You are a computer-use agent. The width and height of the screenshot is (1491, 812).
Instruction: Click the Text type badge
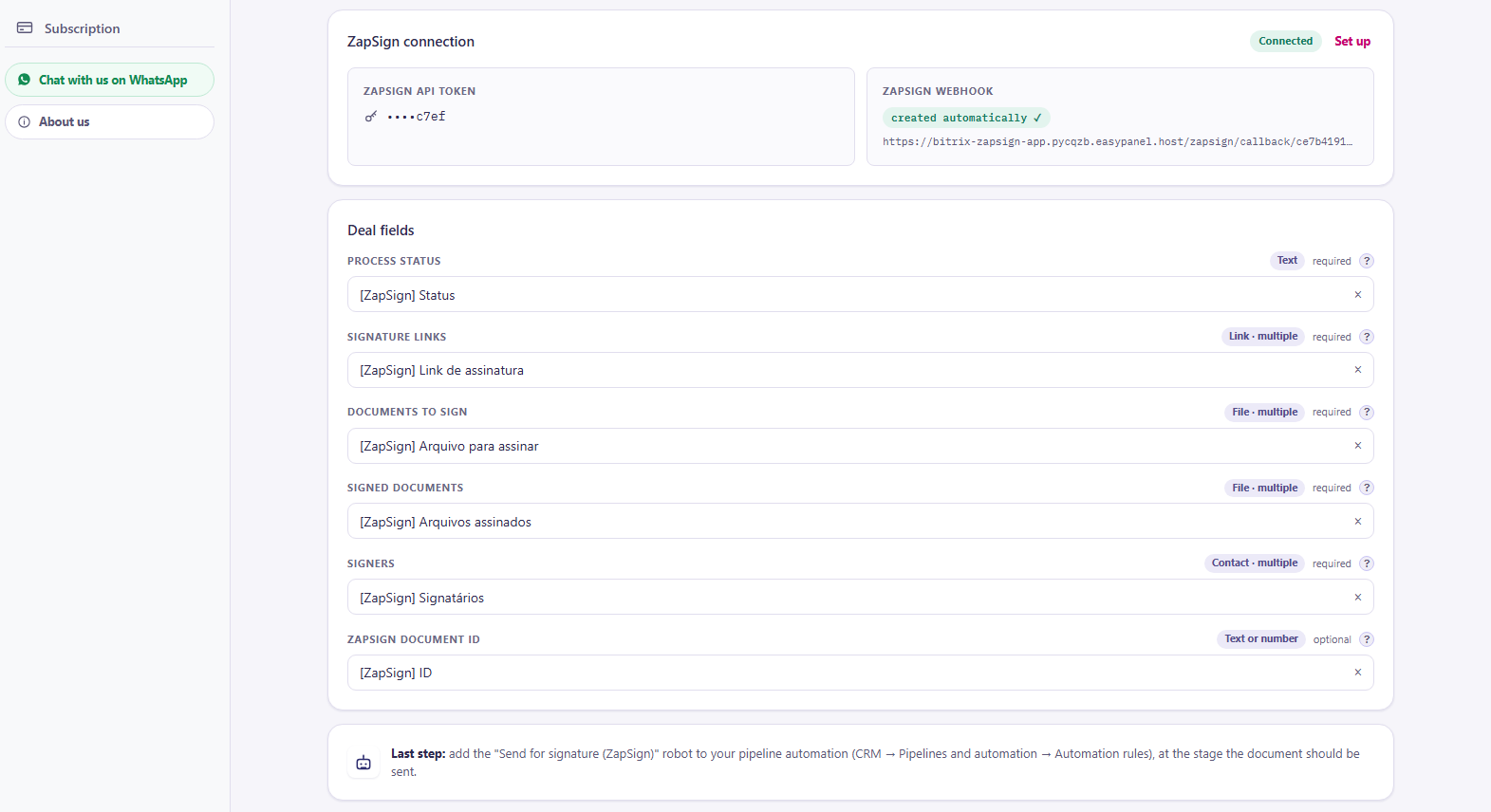[1287, 261]
